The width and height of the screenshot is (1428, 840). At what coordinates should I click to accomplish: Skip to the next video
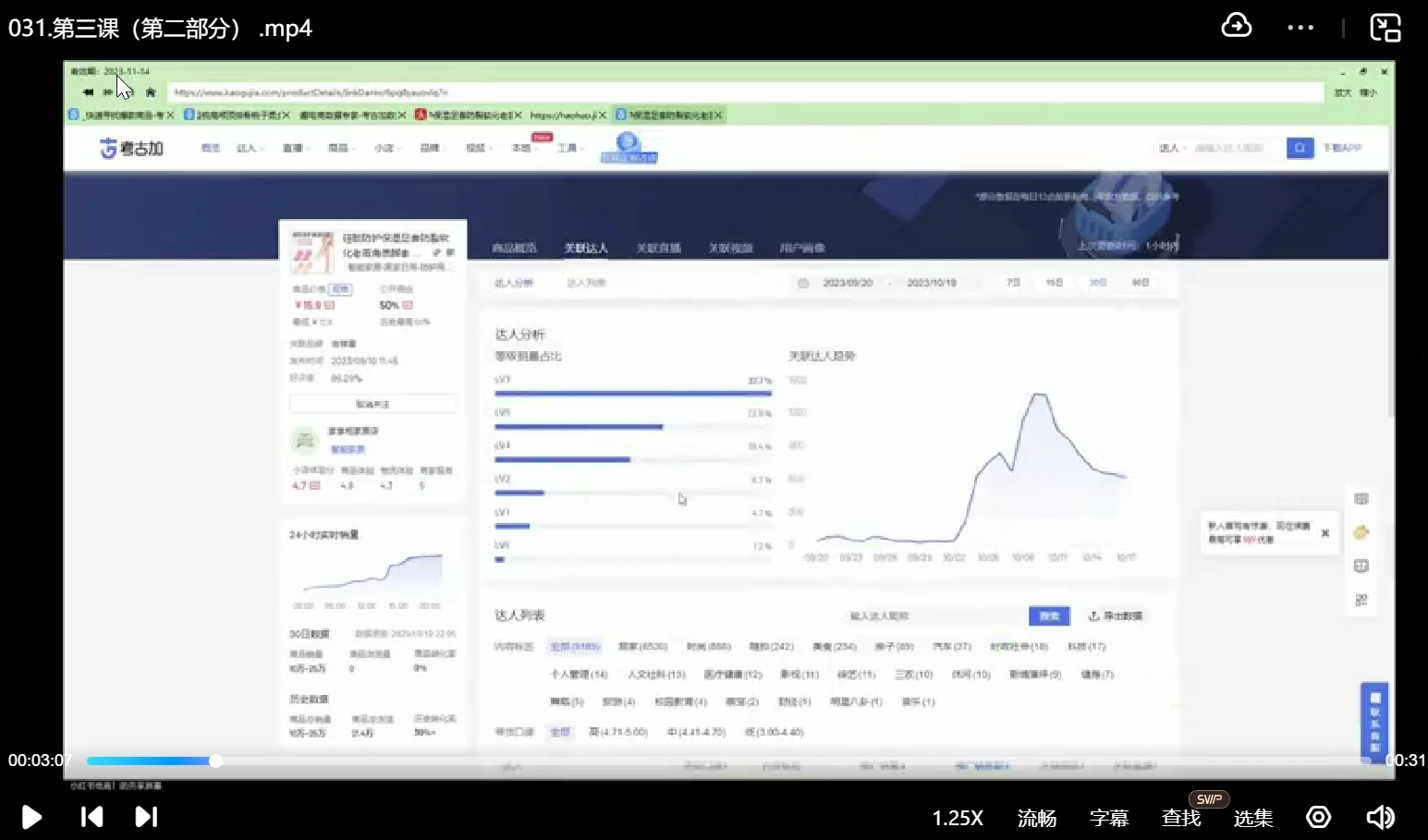tap(146, 817)
